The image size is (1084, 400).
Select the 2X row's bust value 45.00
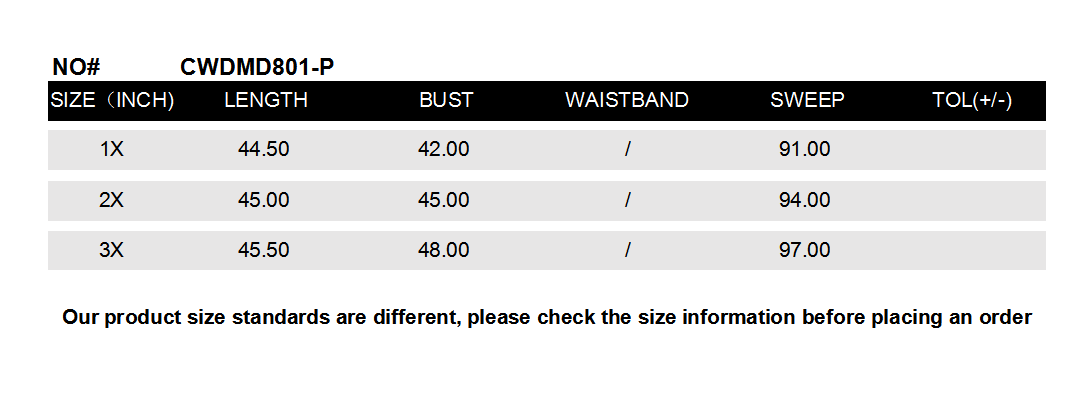coord(444,200)
